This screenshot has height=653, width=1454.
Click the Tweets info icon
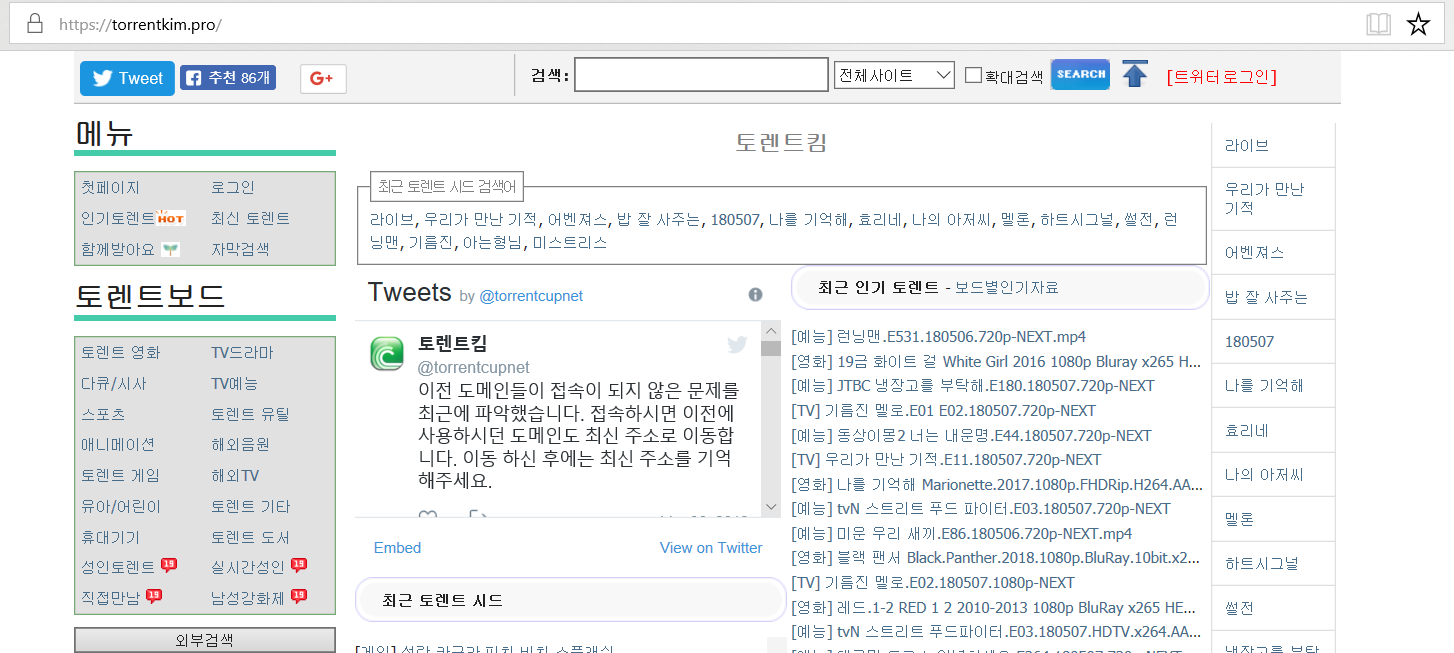[x=755, y=294]
